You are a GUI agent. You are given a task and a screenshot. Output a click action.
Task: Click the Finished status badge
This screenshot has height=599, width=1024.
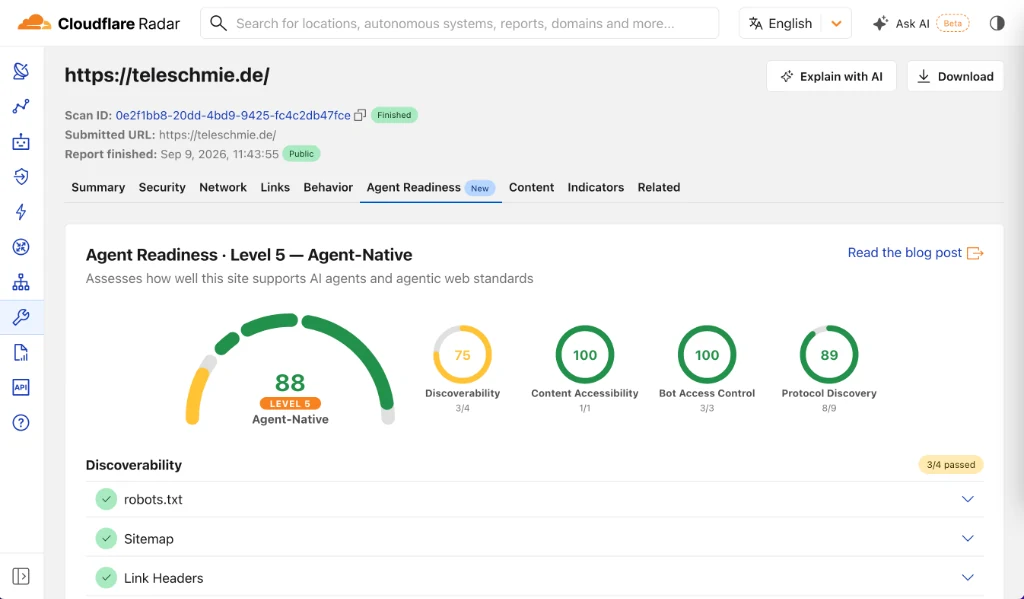pos(394,115)
